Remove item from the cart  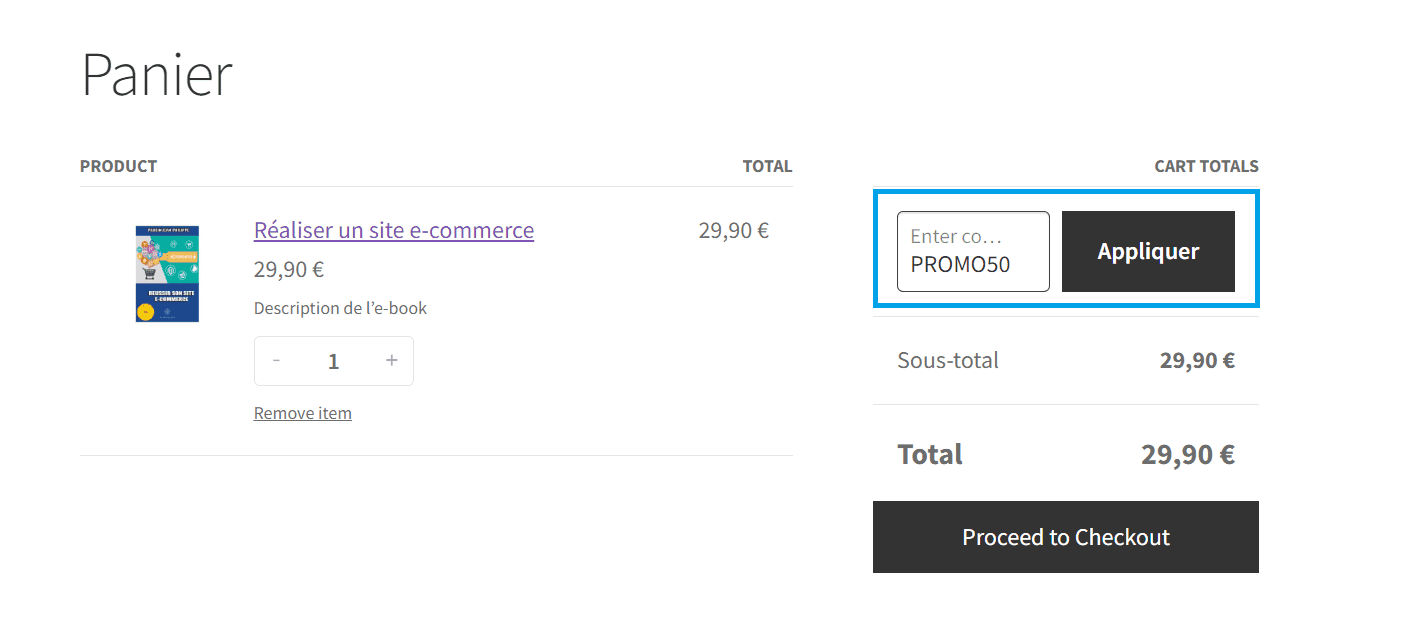pyautogui.click(x=303, y=413)
